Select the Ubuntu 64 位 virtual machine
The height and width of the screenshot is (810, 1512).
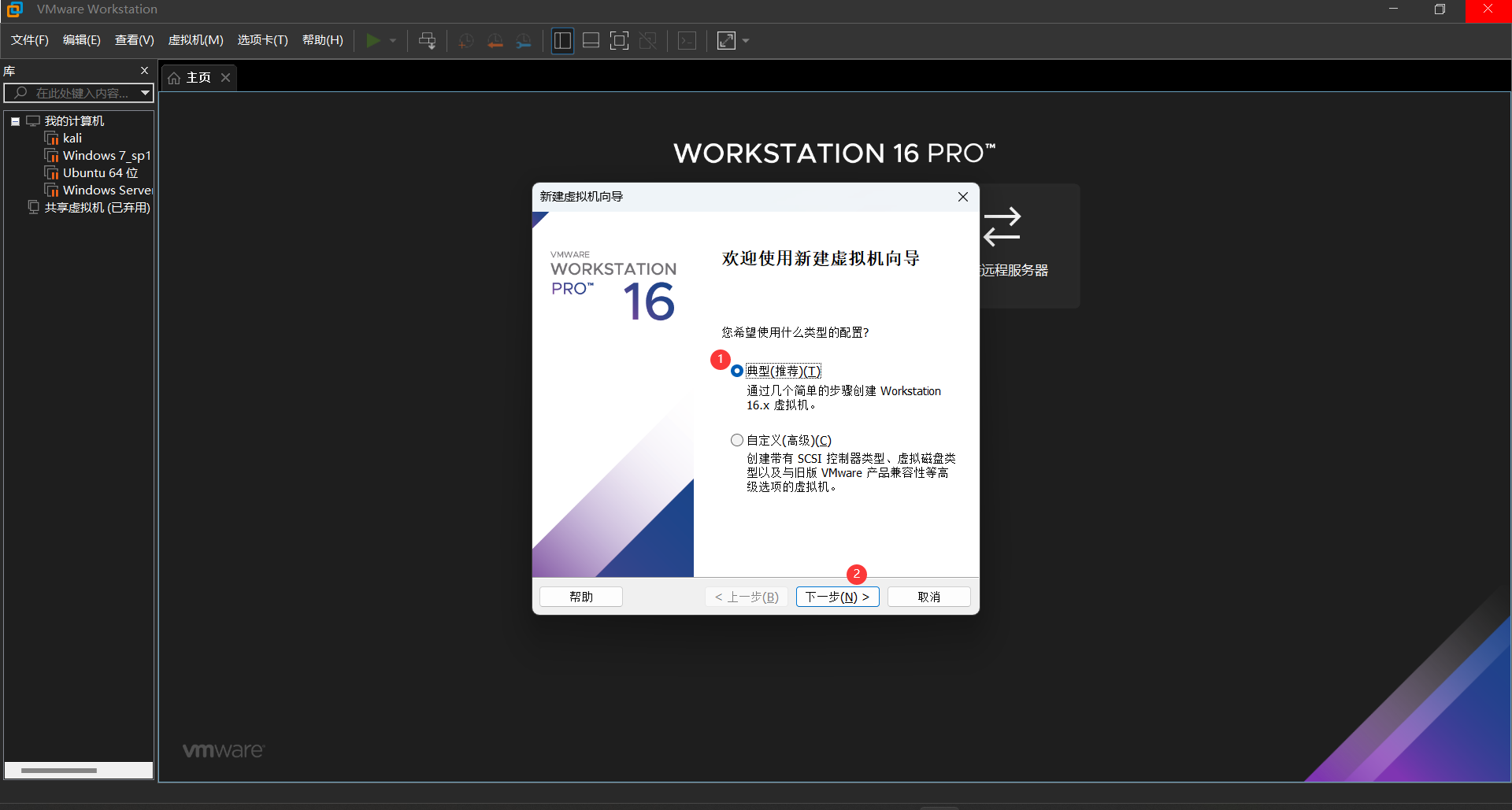click(101, 173)
